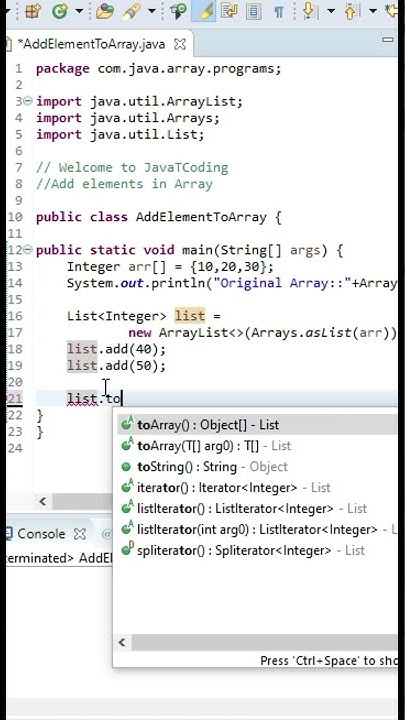Screen dimensions: 405x720
Task: Click 'java.util.ArrayList' import text
Action: pos(163,101)
